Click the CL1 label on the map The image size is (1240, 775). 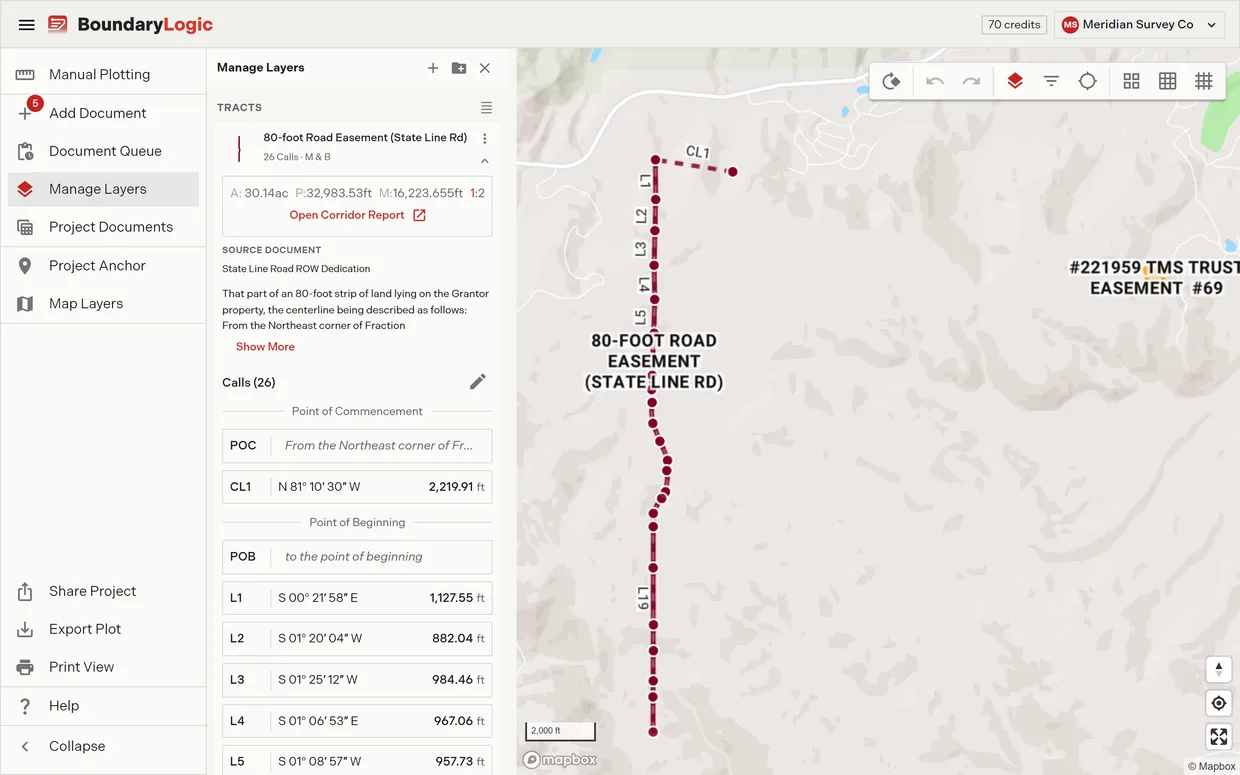pos(697,153)
